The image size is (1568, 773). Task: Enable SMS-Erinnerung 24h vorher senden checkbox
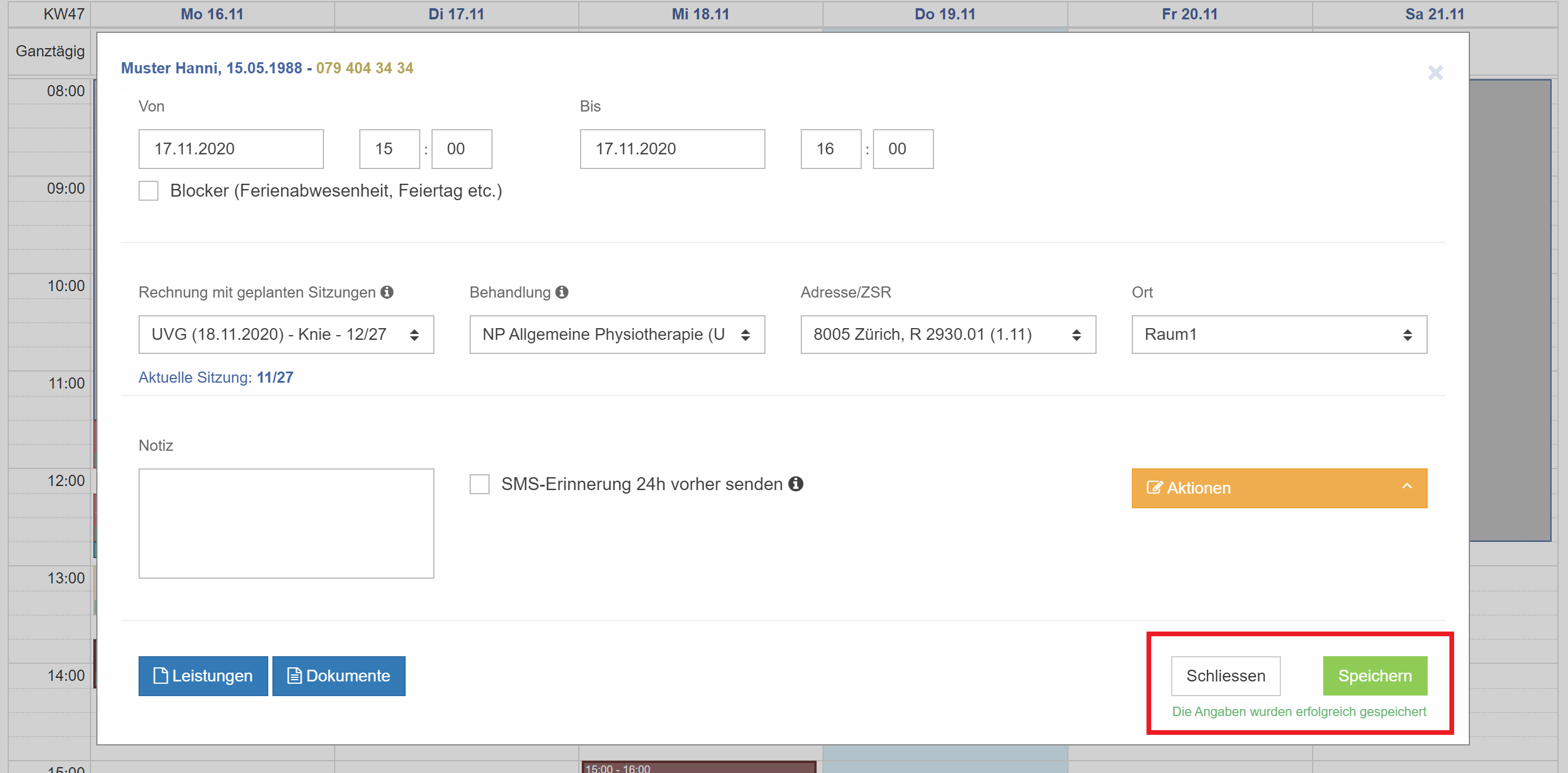coord(480,484)
